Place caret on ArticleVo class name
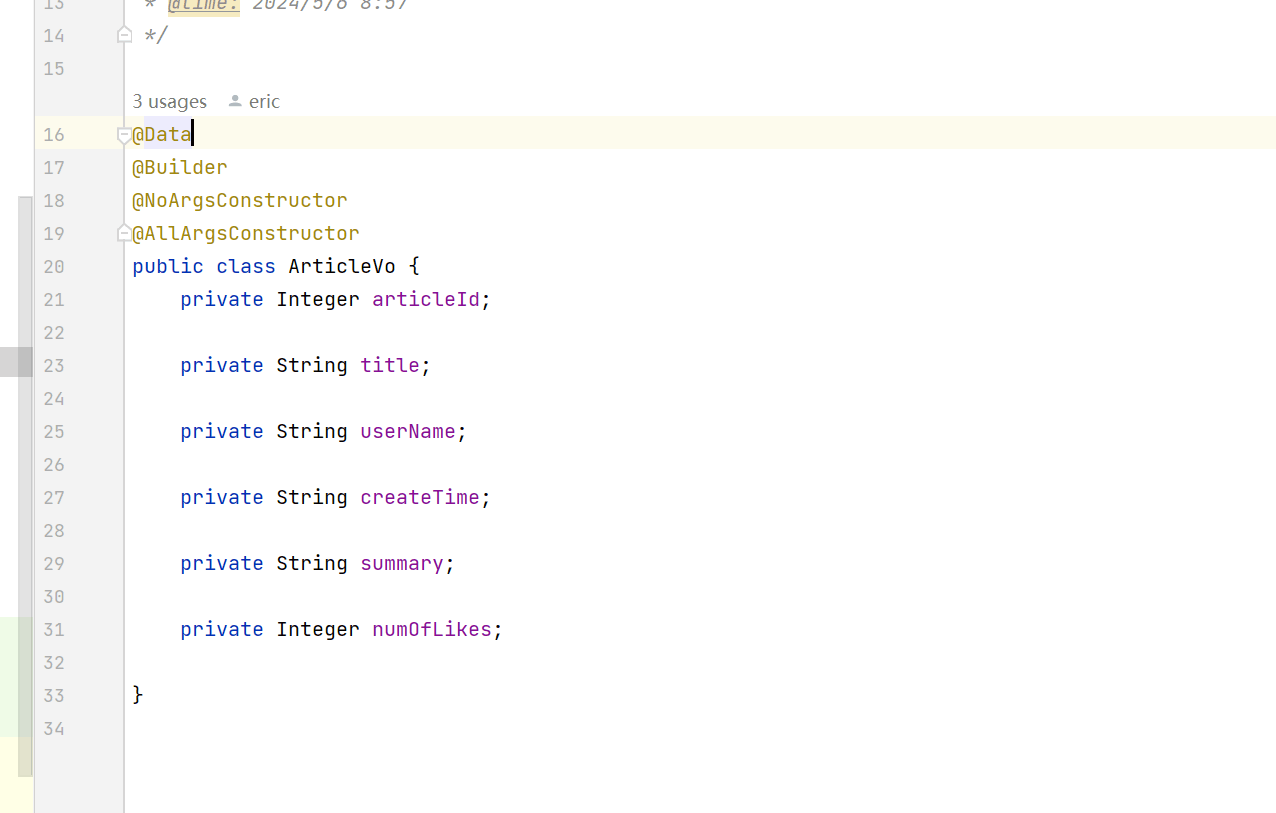1276x813 pixels. (x=342, y=266)
